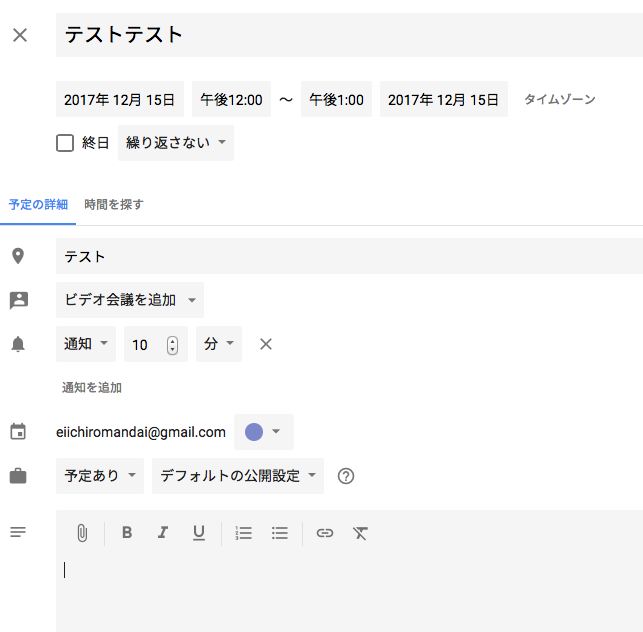643x632 pixels.
Task: Open the end date picker next to タイムゾーン
Action: coord(444,99)
